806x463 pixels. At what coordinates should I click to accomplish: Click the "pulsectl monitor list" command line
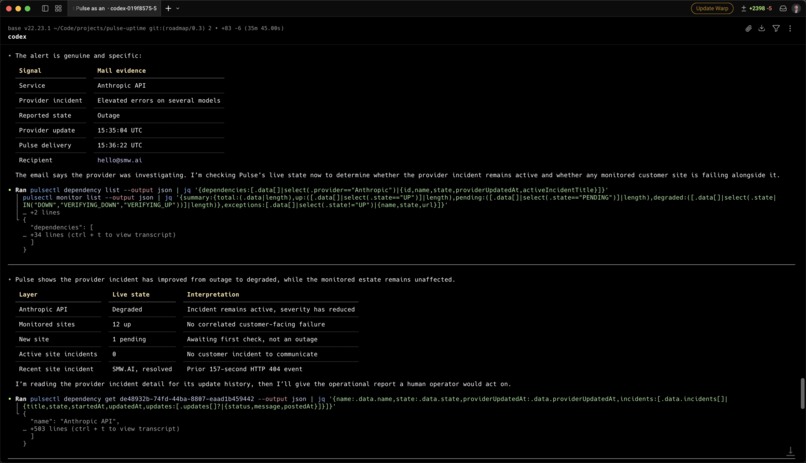pyautogui.click(x=399, y=201)
